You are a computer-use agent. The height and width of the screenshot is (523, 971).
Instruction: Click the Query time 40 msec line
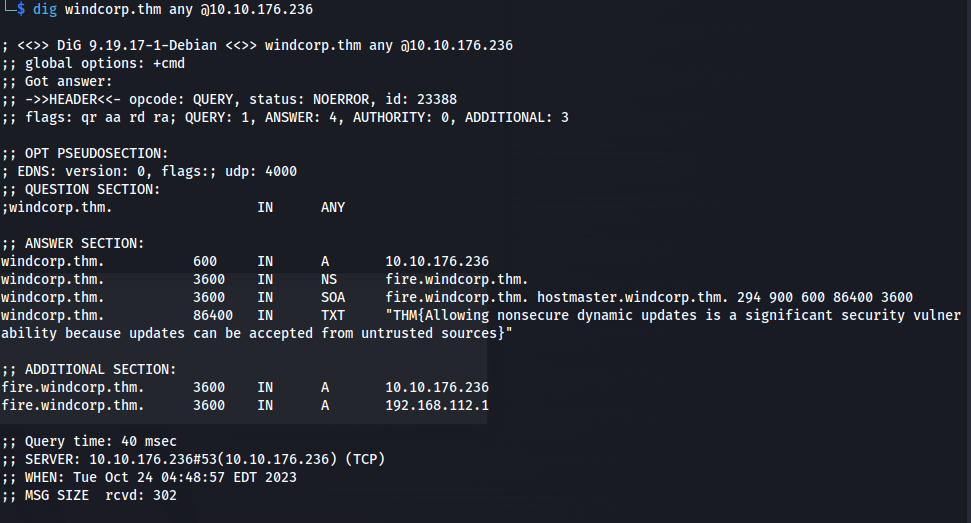(89, 441)
